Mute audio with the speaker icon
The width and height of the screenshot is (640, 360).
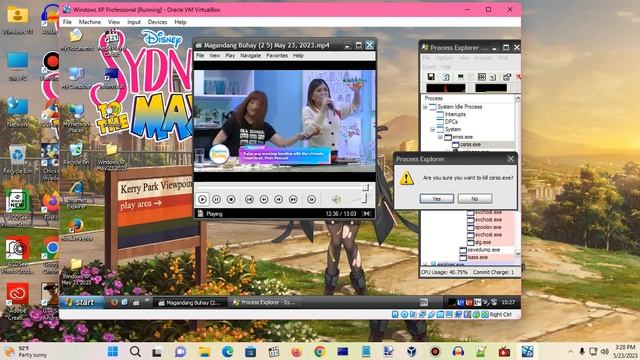[x=336, y=199]
